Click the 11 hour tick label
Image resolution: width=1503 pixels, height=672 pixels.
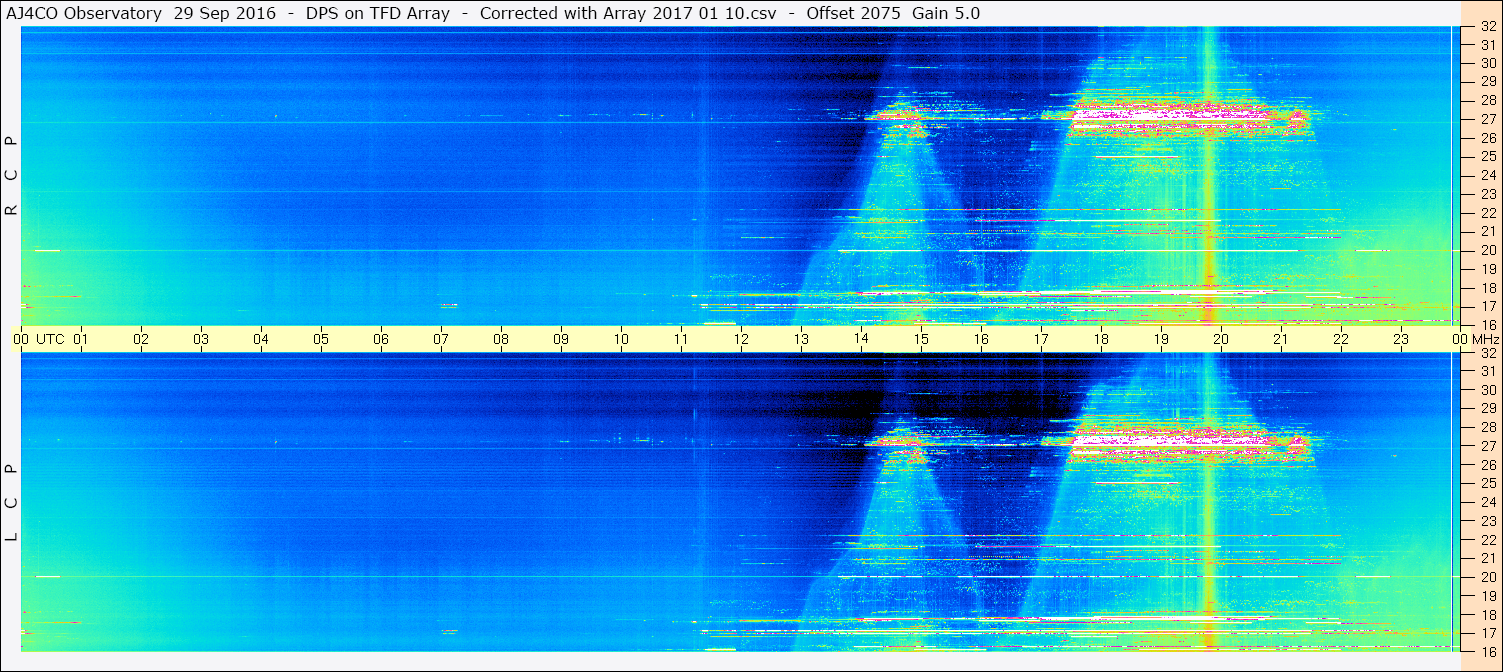click(x=681, y=339)
